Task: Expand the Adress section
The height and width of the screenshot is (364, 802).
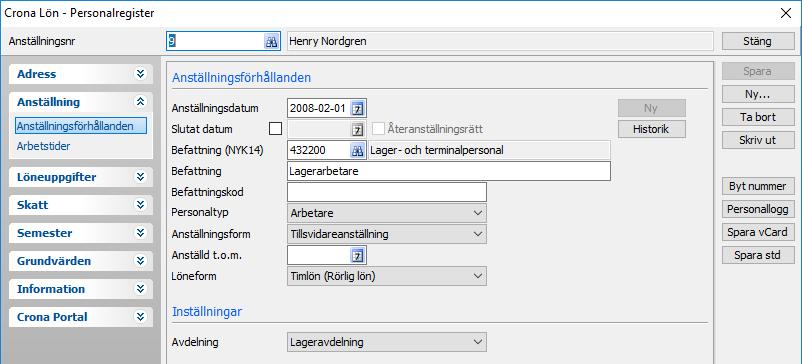Action: (x=140, y=74)
